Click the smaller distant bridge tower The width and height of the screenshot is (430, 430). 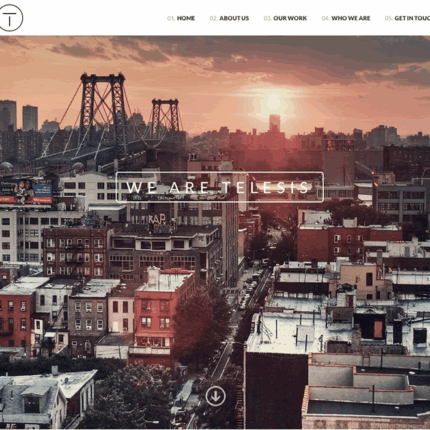[165, 117]
